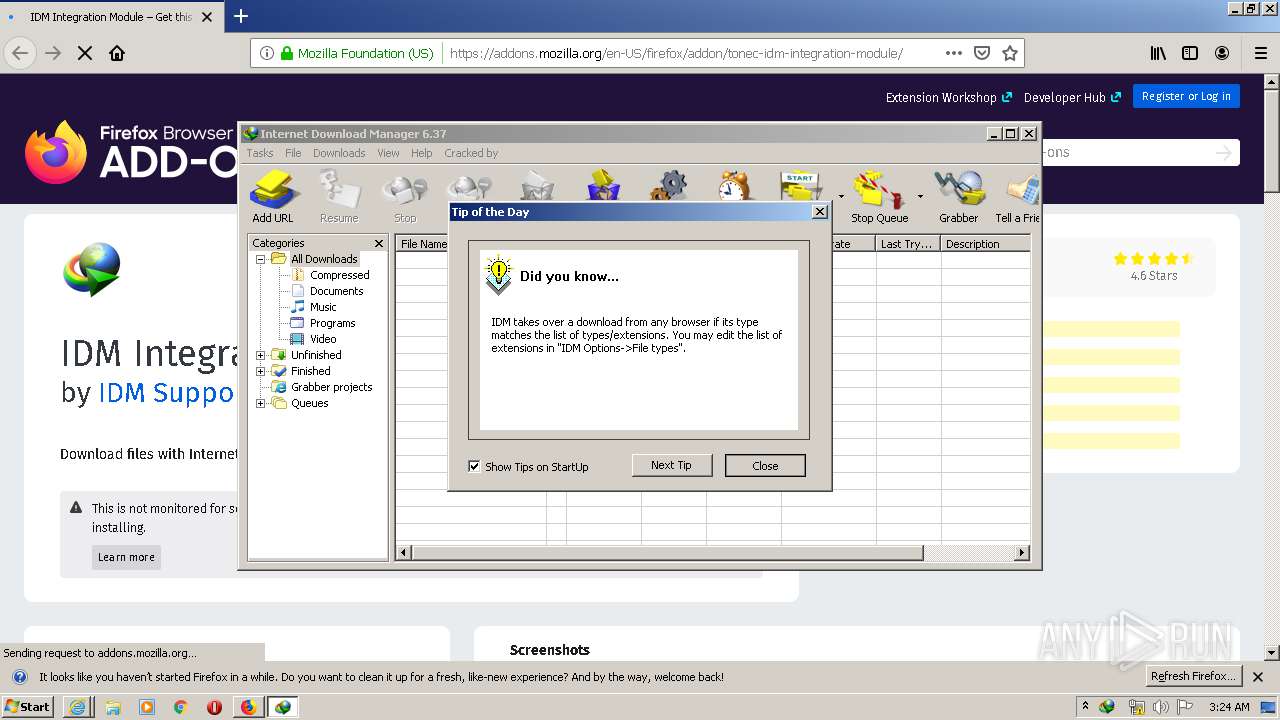The height and width of the screenshot is (720, 1280).
Task: Open the Stop Queue dropdown arrow
Action: 920,196
